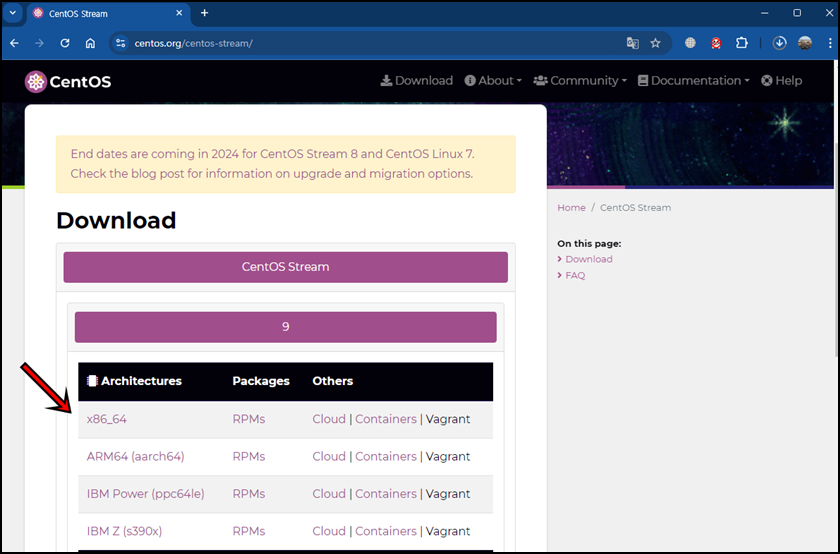Open Containers link in IBM Z row

point(386,531)
